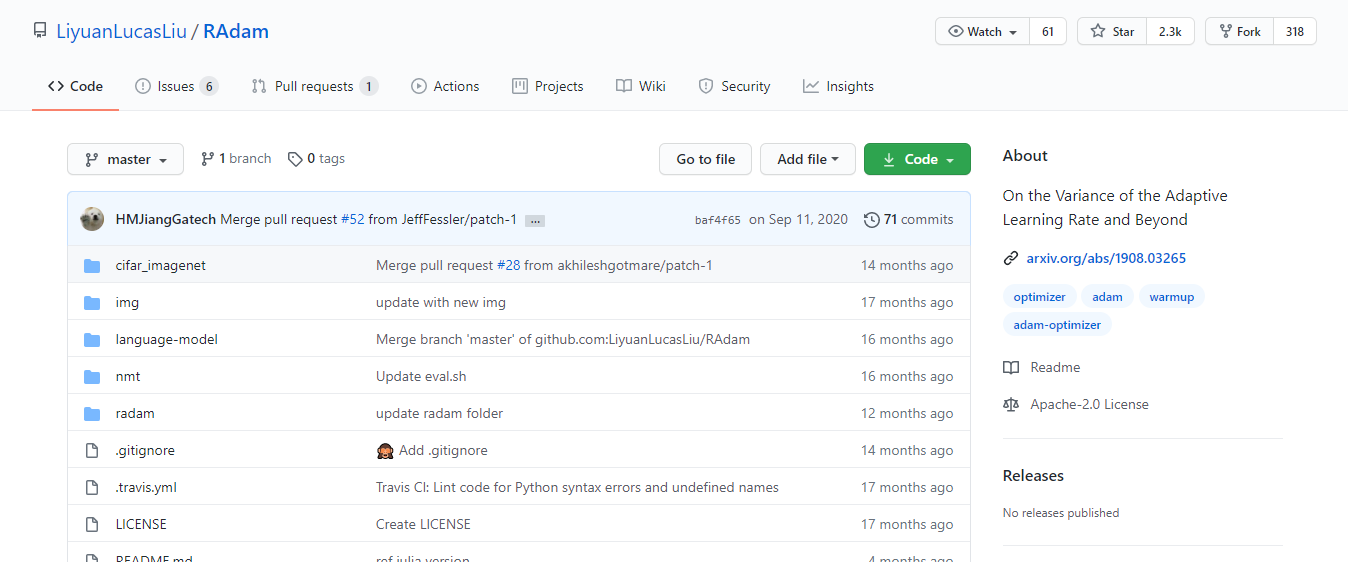Screen dimensions: 1348x562
Task: Star the RAdam repository
Action: click(1112, 31)
